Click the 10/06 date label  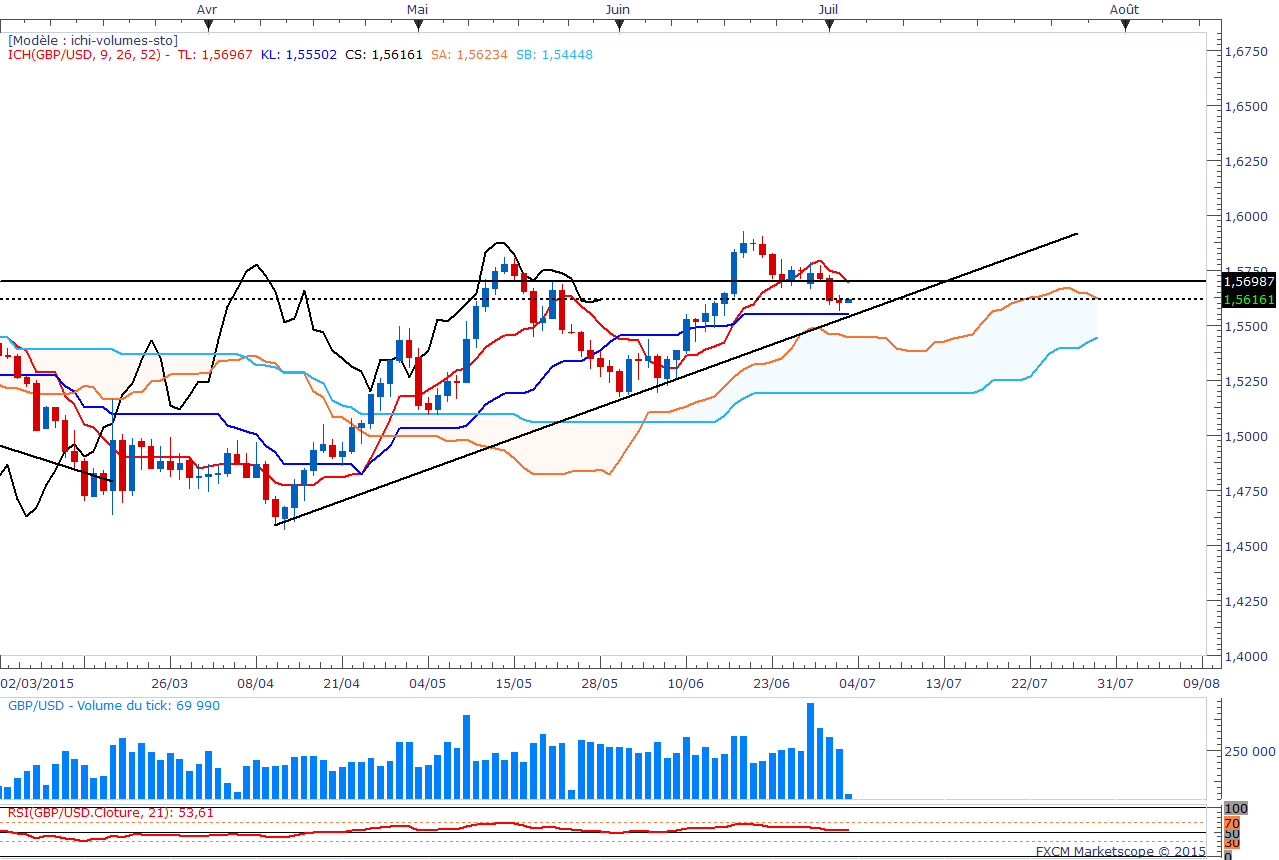[686, 683]
